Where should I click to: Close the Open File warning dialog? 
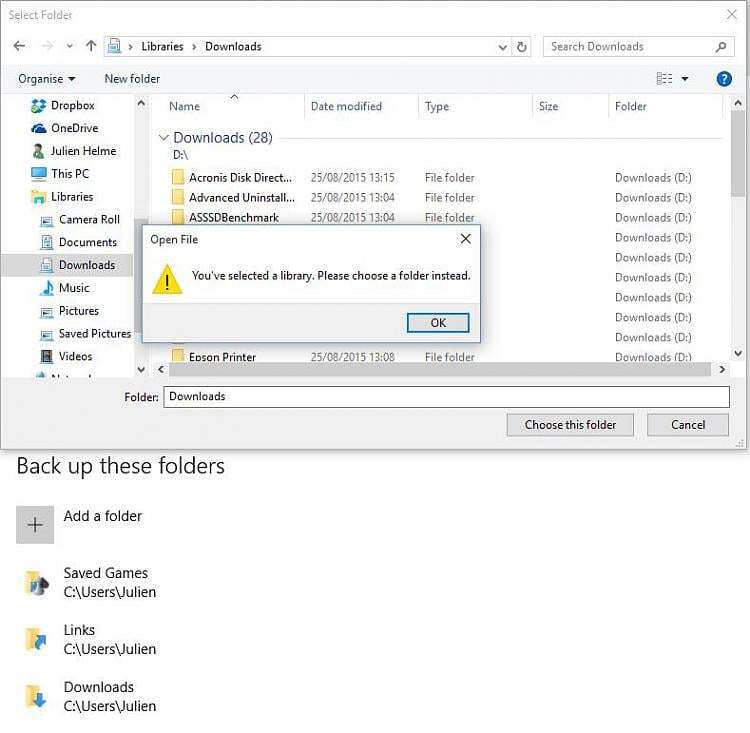[x=465, y=239]
